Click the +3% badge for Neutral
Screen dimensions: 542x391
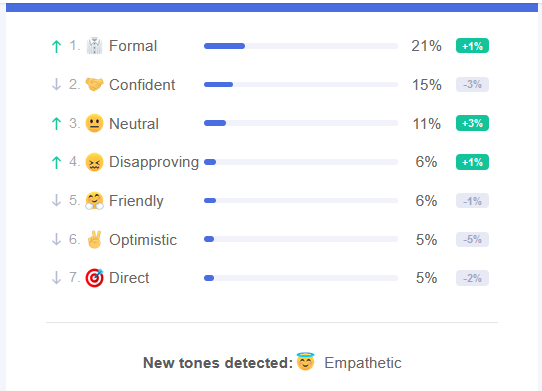[472, 123]
